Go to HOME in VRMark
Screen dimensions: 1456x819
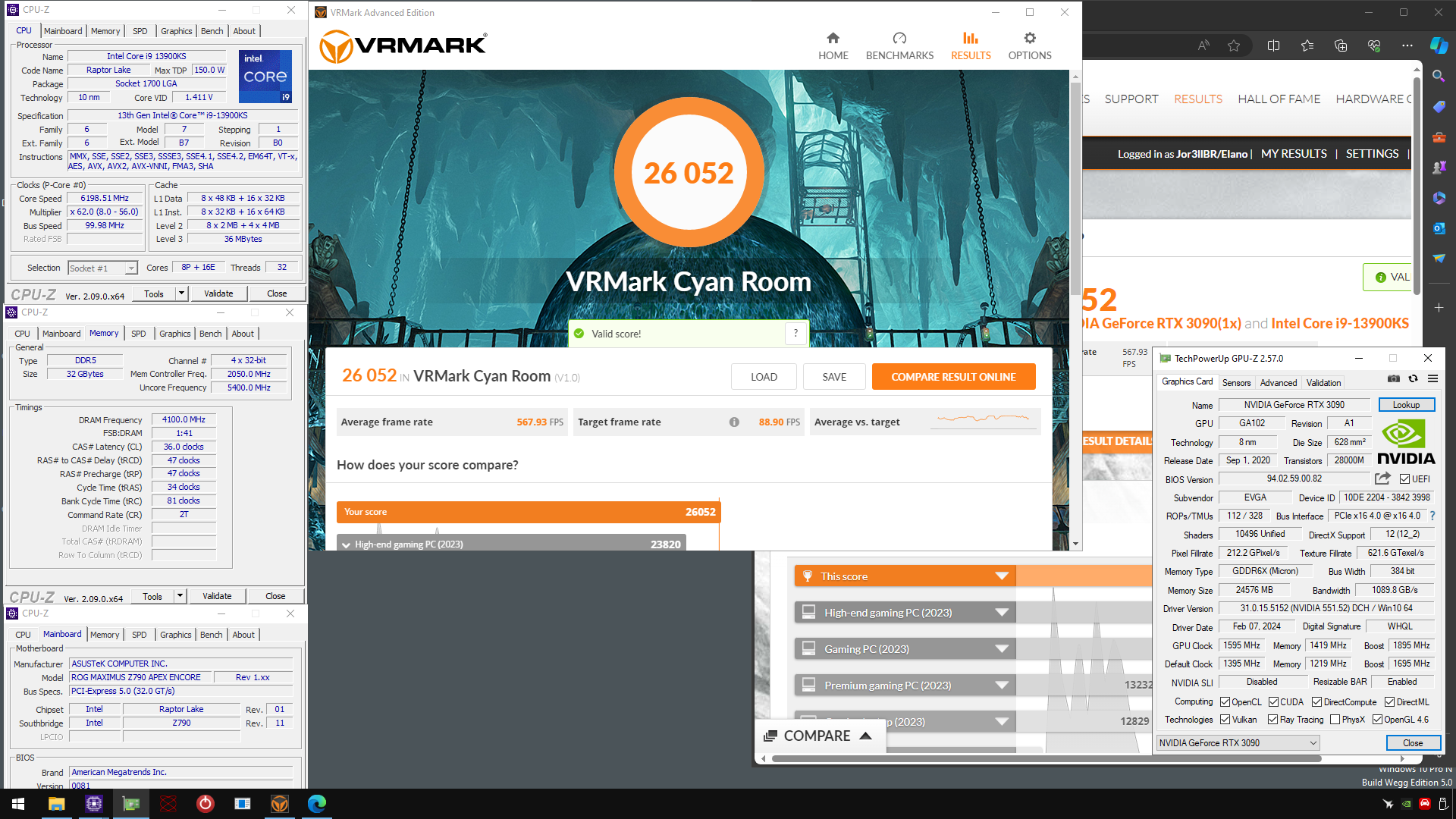(833, 46)
